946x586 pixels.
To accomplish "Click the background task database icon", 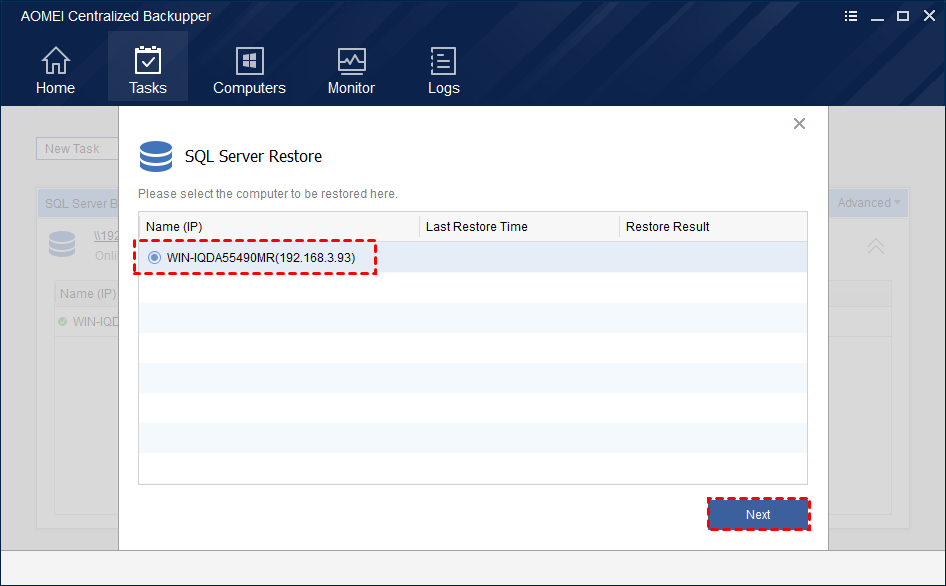I will pos(62,244).
